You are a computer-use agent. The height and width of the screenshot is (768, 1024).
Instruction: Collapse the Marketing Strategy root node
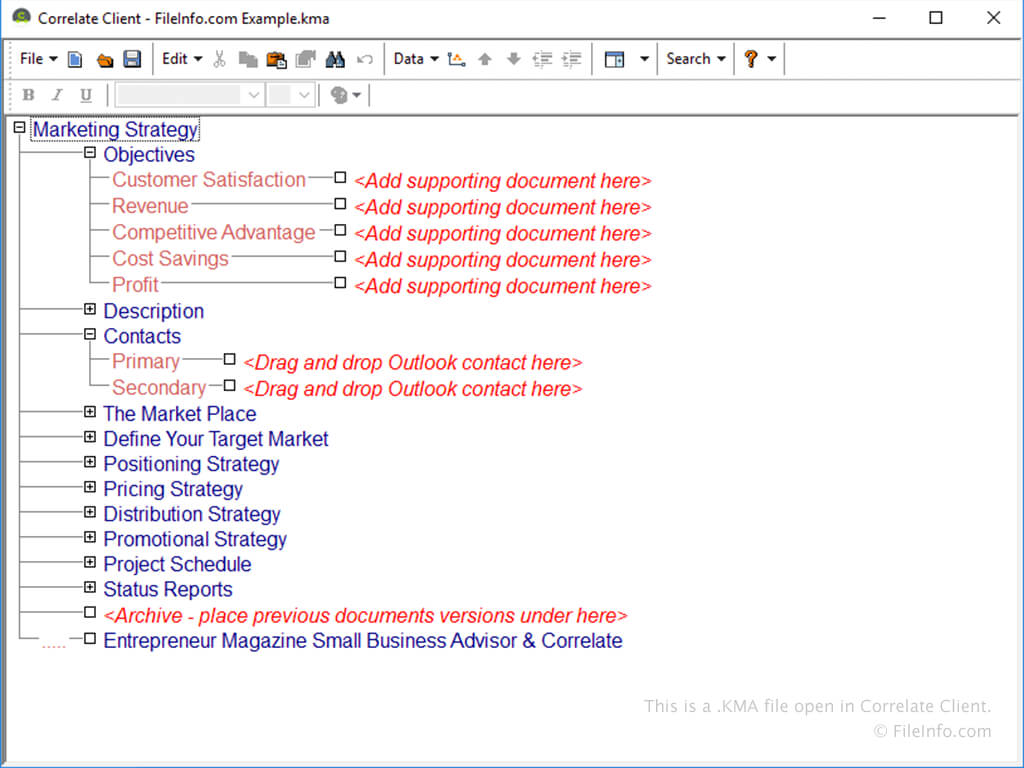[x=20, y=127]
